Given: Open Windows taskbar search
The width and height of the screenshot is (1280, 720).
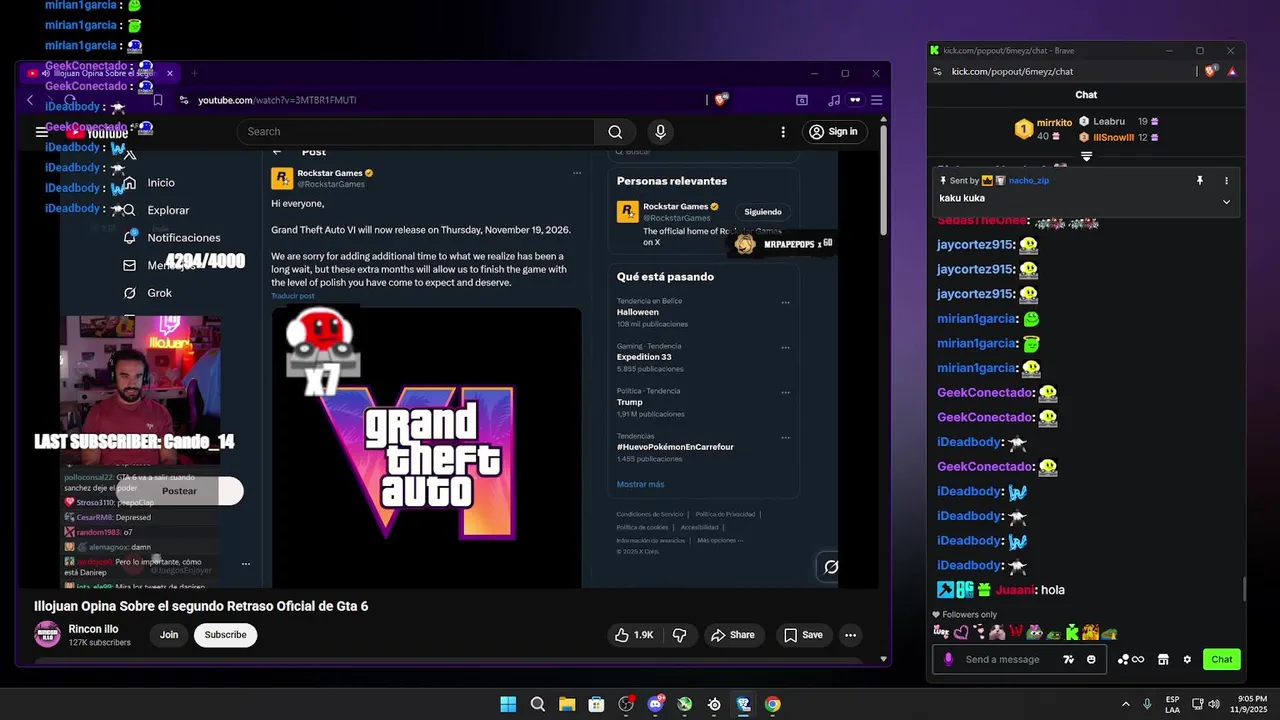Looking at the screenshot, I should 538,704.
